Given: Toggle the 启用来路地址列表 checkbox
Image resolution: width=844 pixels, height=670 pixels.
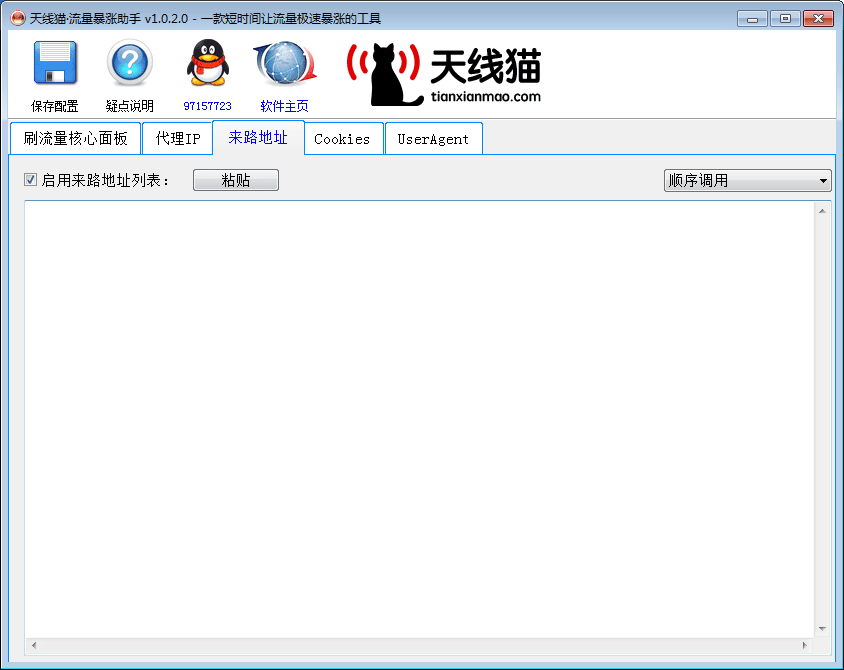Looking at the screenshot, I should point(30,180).
